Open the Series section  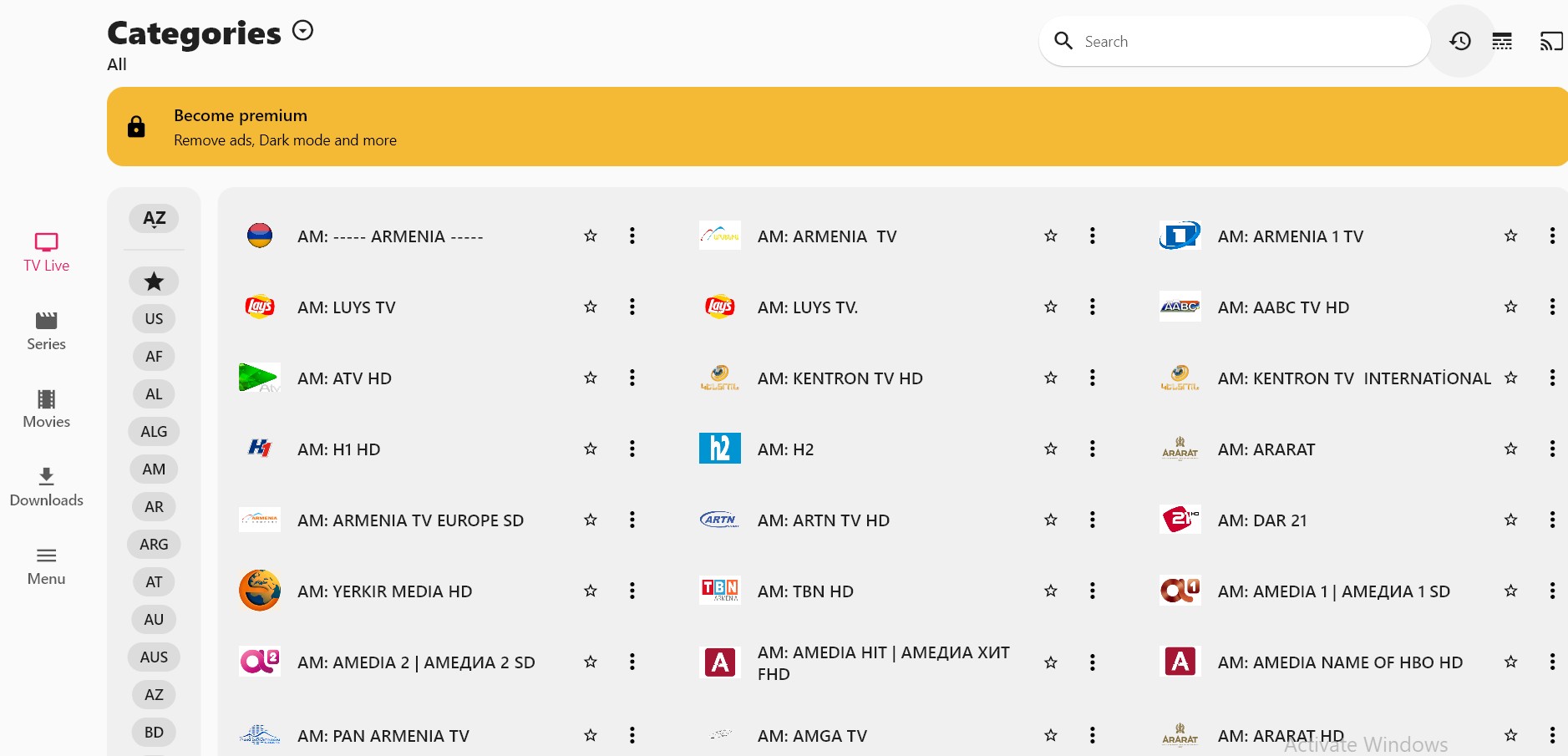click(x=47, y=331)
